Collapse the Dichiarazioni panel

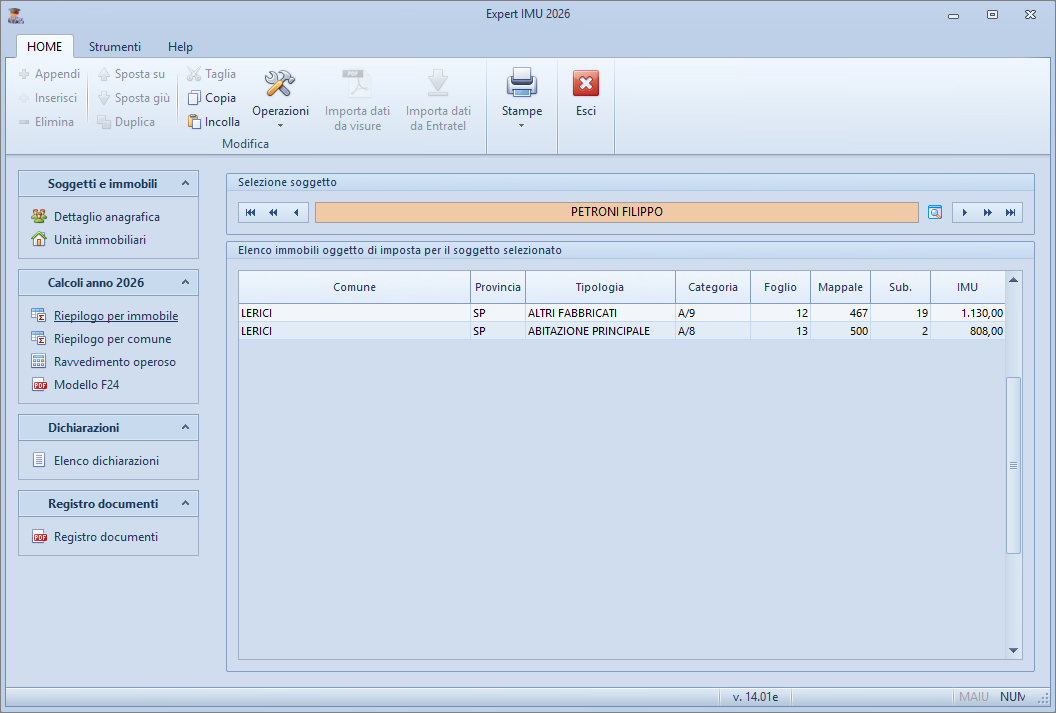tap(184, 428)
